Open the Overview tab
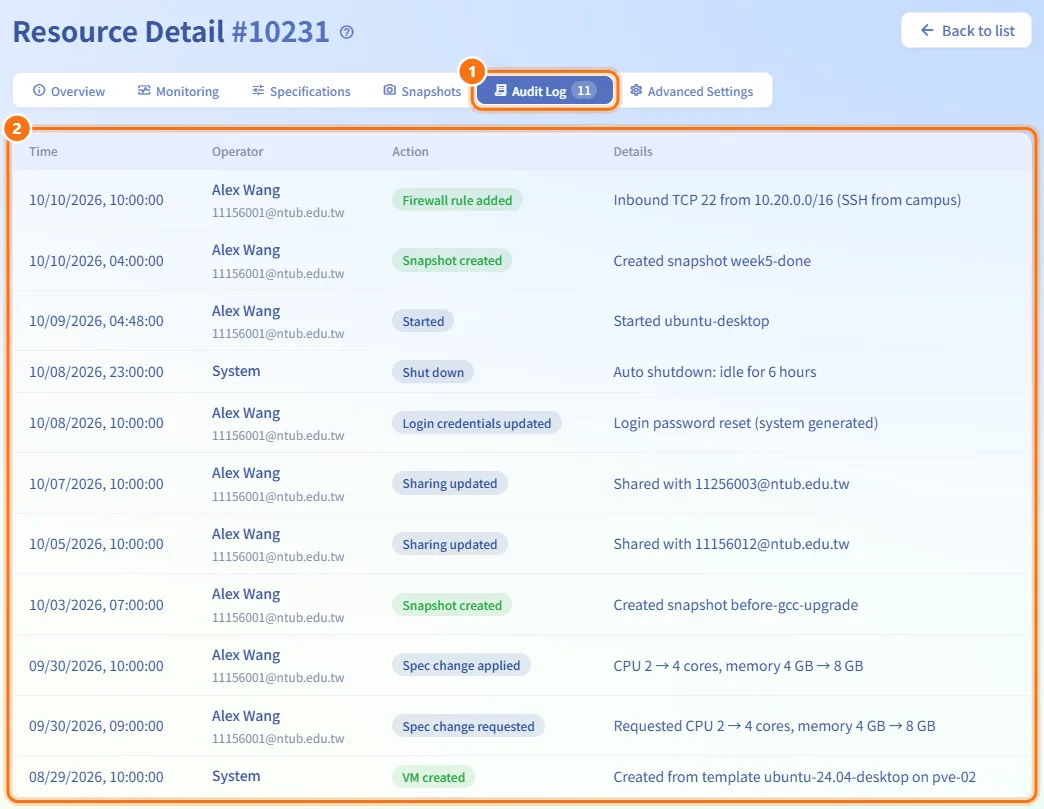 click(69, 91)
